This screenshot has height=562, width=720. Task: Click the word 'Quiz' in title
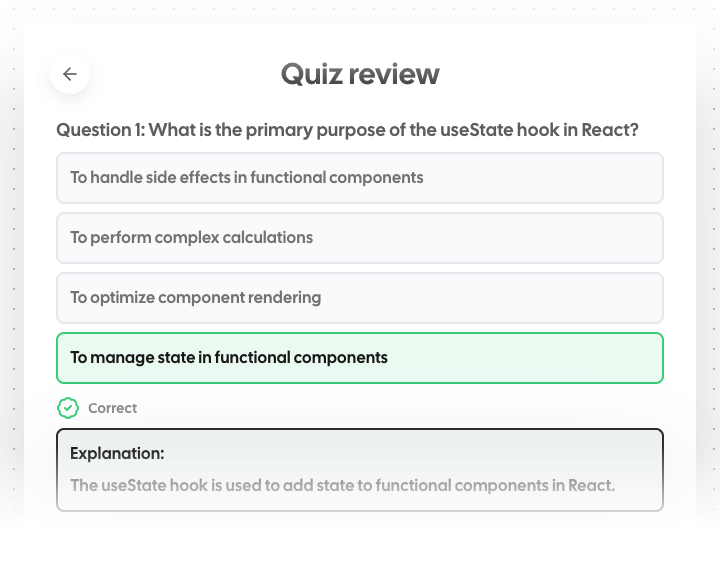click(x=306, y=74)
